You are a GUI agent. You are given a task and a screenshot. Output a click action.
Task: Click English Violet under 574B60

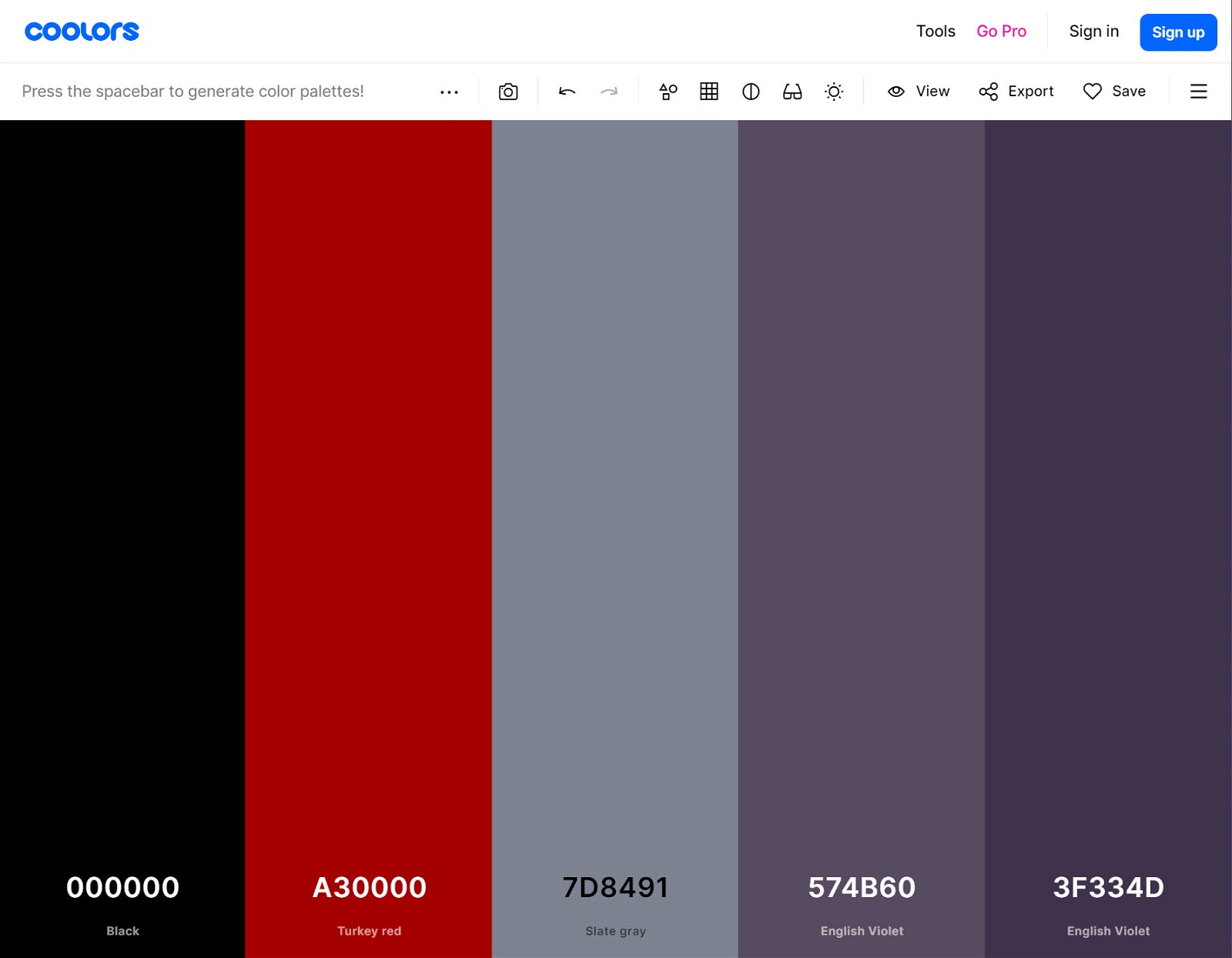click(x=862, y=931)
